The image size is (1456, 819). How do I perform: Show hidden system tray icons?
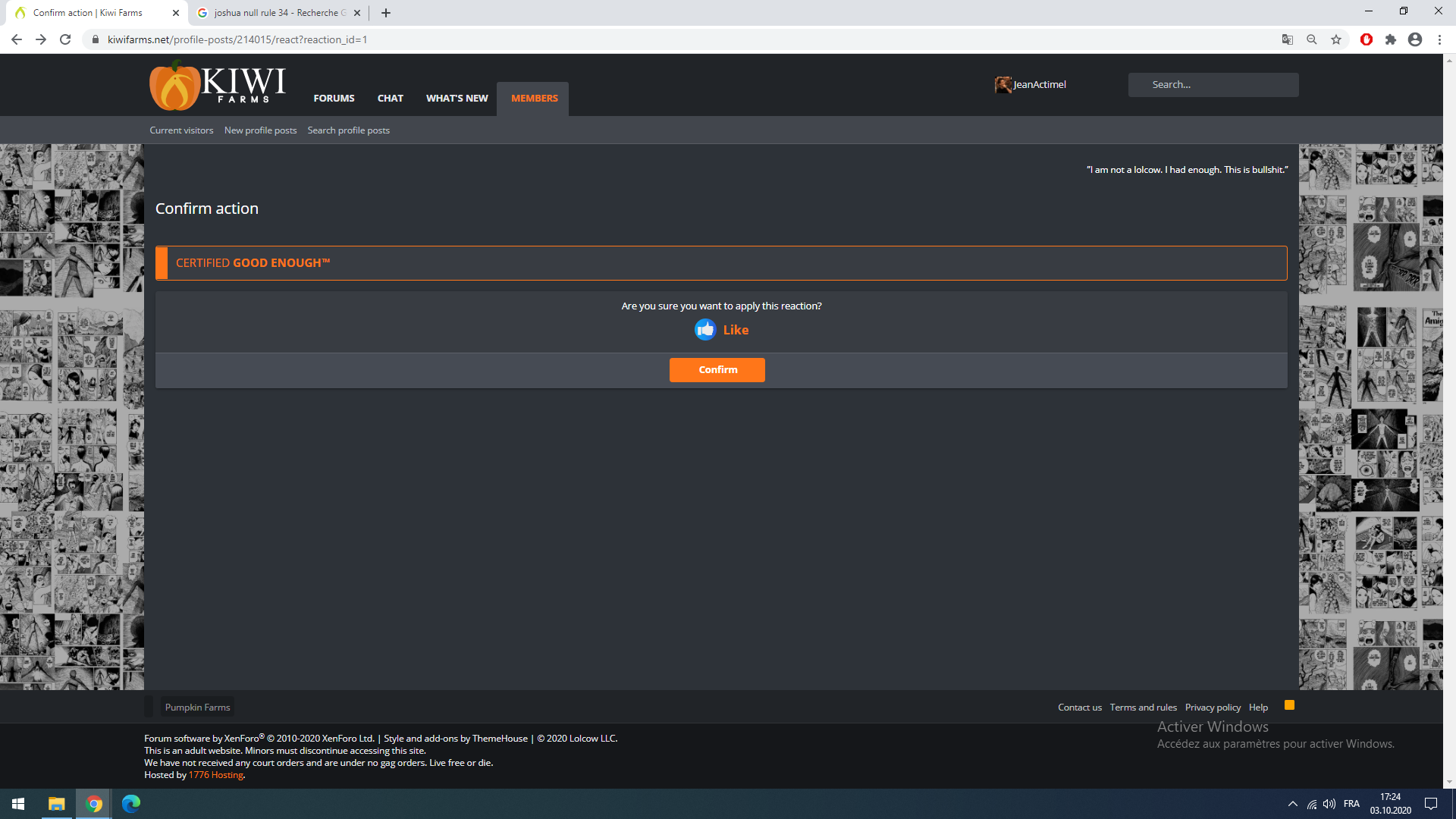[1292, 804]
